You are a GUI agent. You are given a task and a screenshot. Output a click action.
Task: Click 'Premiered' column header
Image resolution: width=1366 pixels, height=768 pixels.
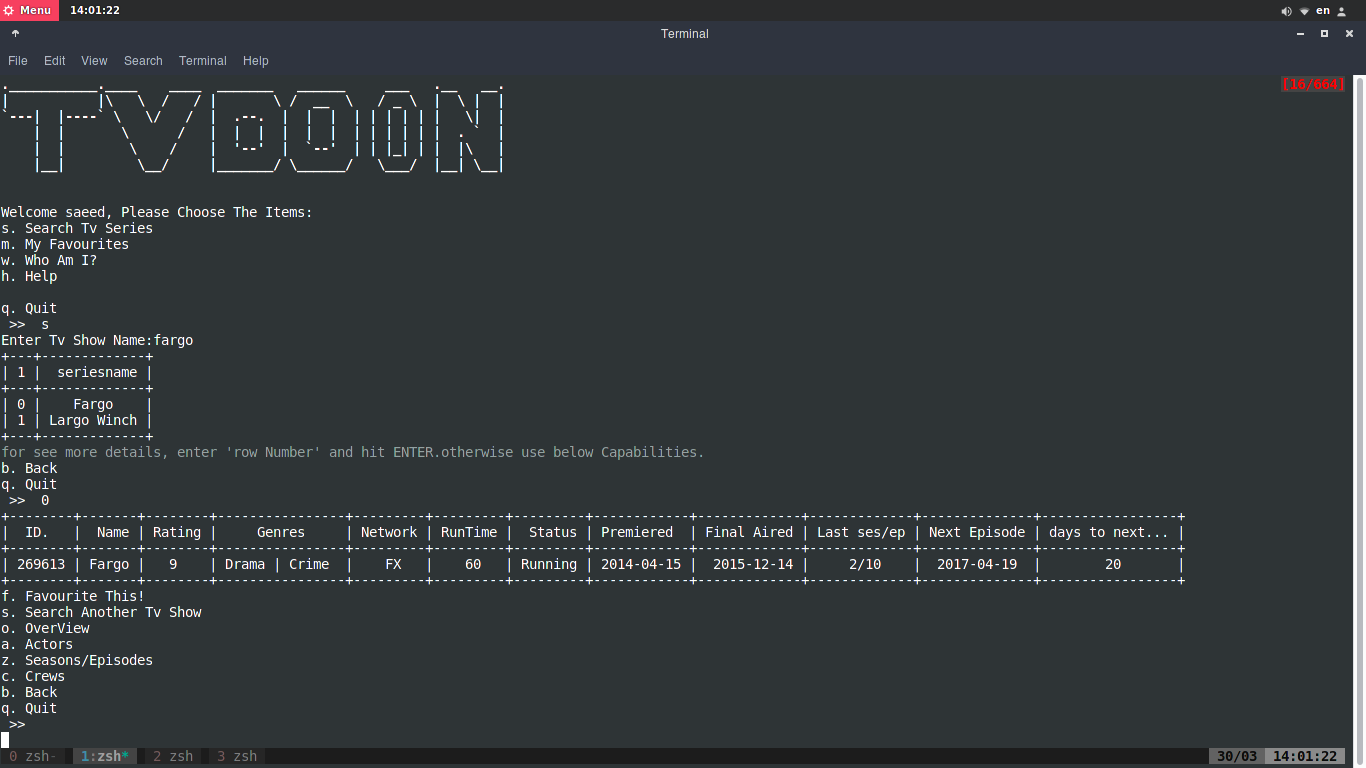[x=637, y=533]
